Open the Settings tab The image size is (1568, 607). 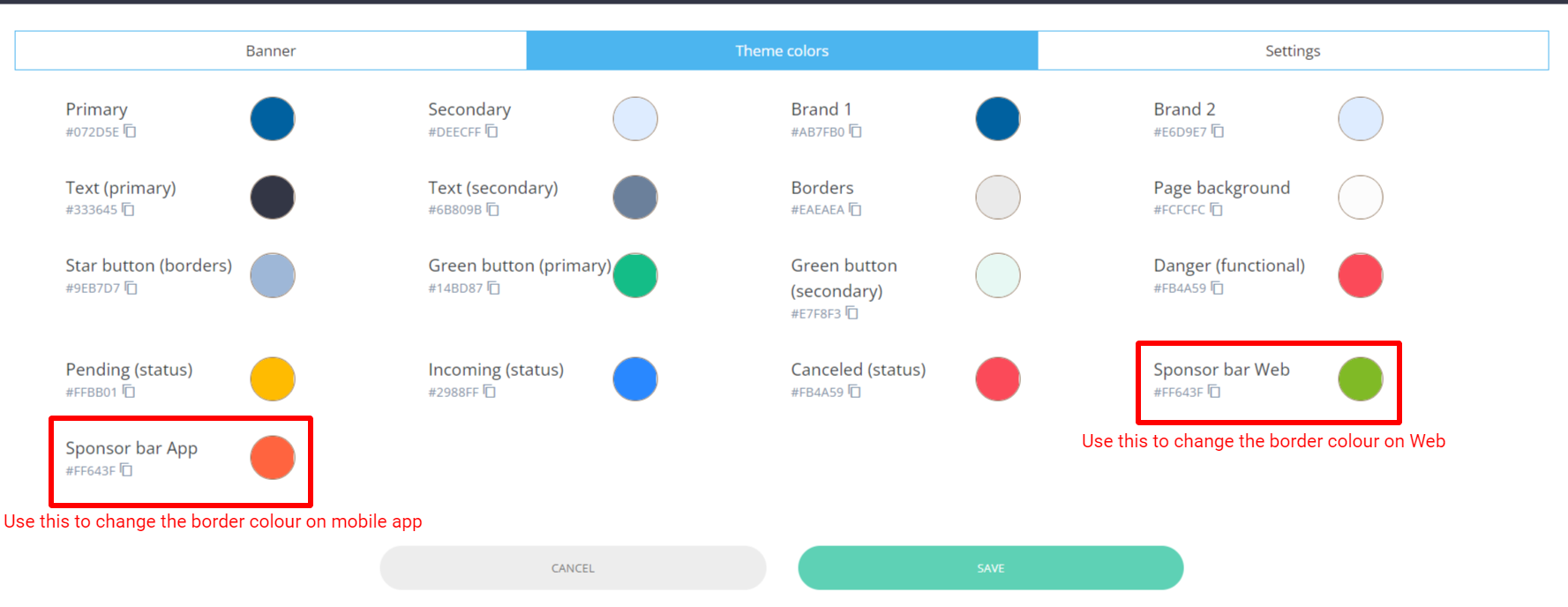pyautogui.click(x=1293, y=51)
